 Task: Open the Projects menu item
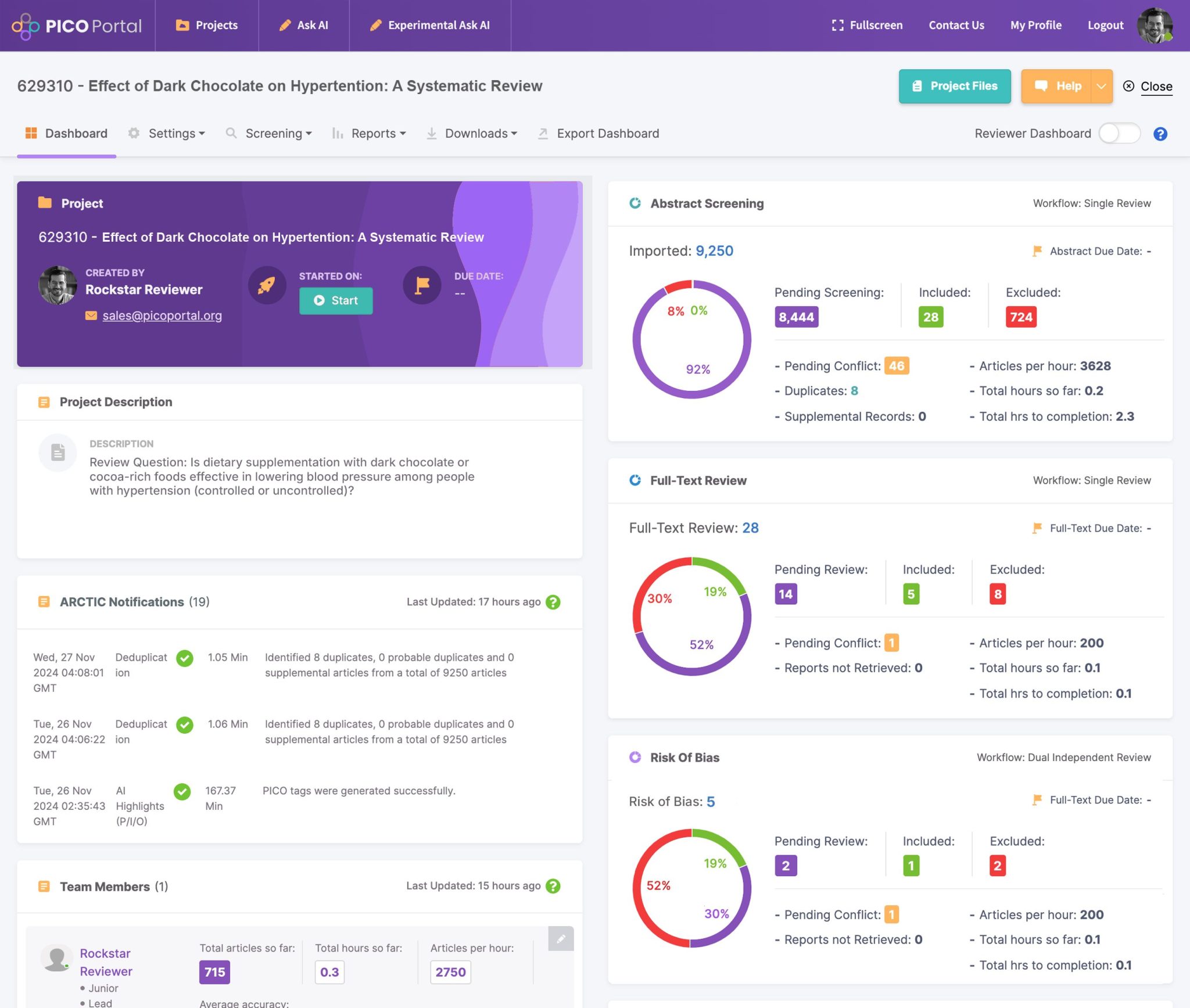pyautogui.click(x=207, y=25)
